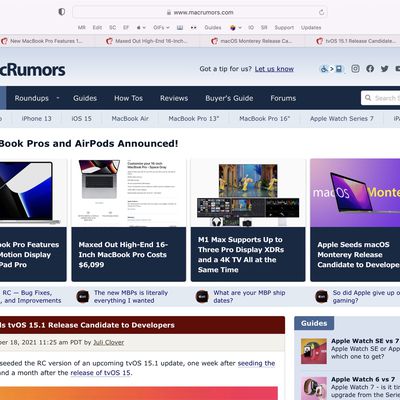Open tvOS 15.1 Release Candidate article title
The width and height of the screenshot is (400, 400).
point(87,325)
